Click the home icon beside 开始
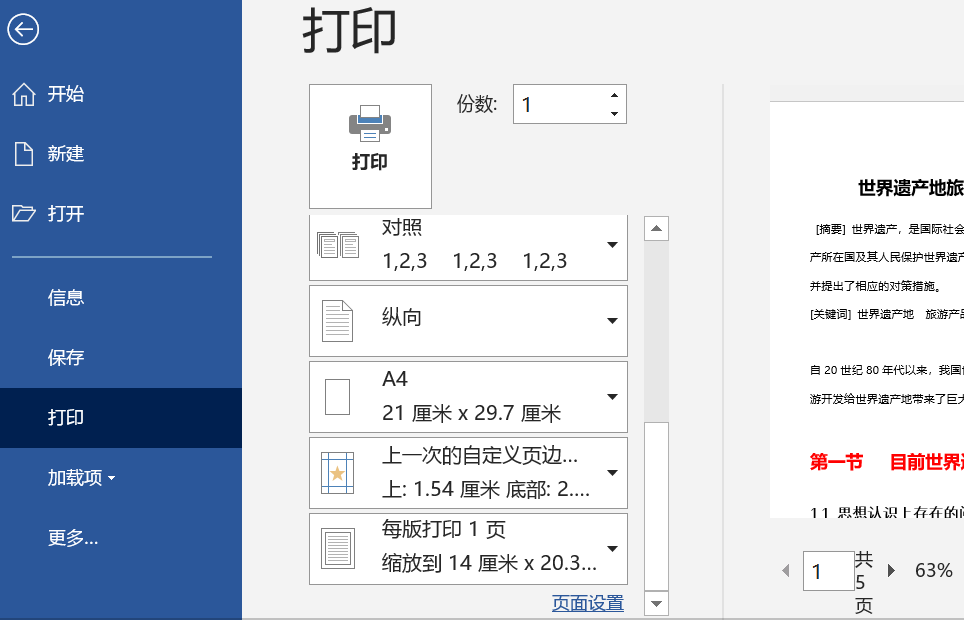 (x=23, y=94)
